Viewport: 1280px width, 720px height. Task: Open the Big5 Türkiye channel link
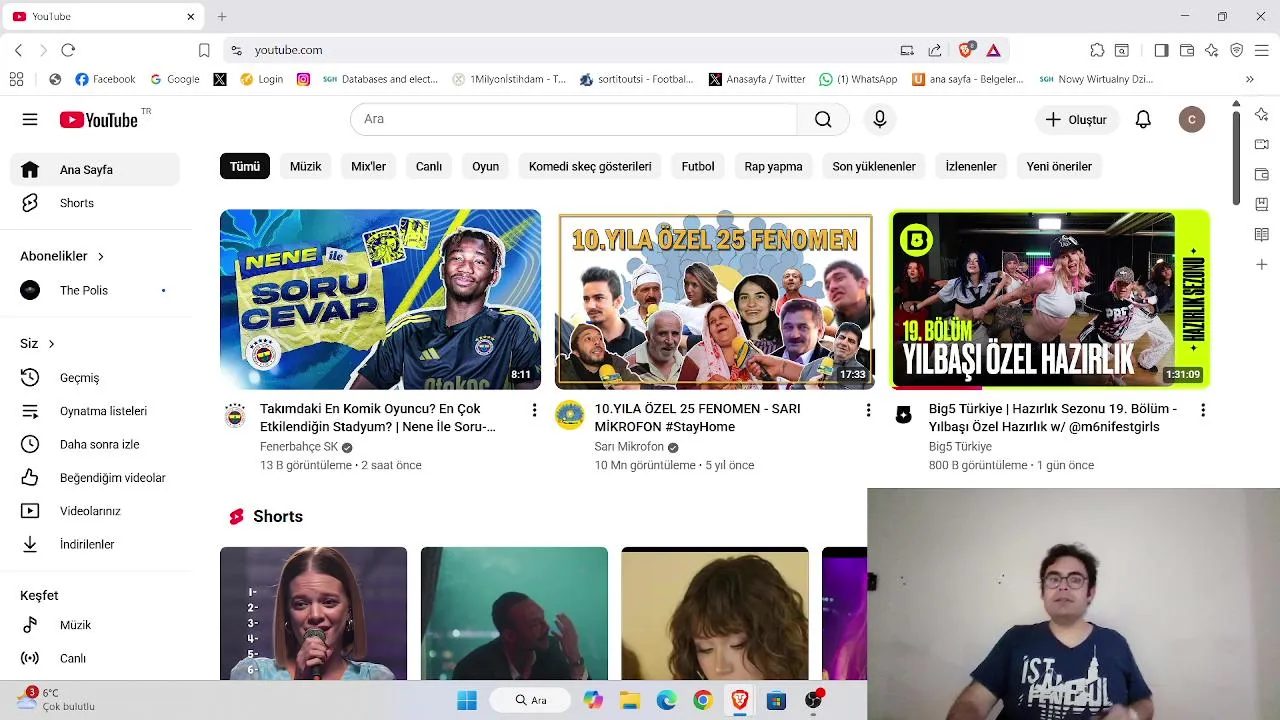[x=960, y=447]
